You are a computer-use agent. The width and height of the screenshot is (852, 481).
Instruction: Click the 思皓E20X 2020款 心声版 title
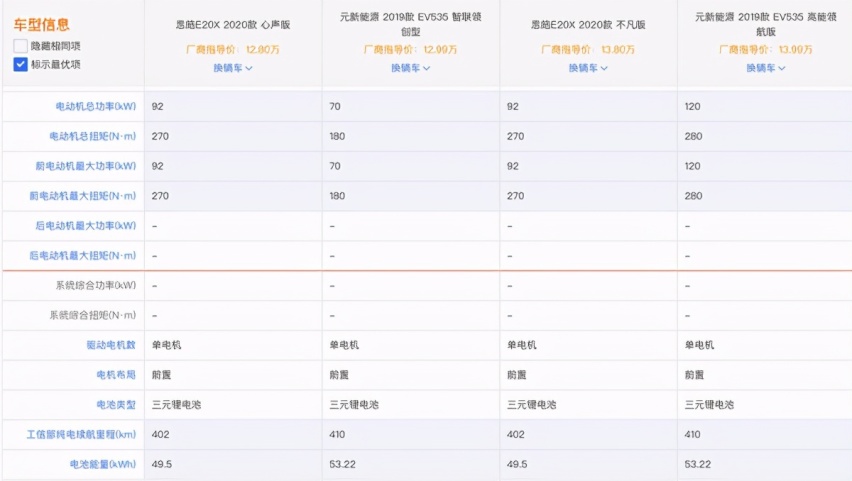point(233,25)
